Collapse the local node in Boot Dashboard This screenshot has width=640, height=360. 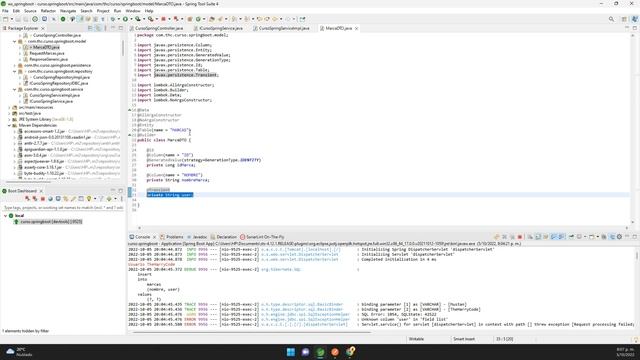[x=6, y=216]
